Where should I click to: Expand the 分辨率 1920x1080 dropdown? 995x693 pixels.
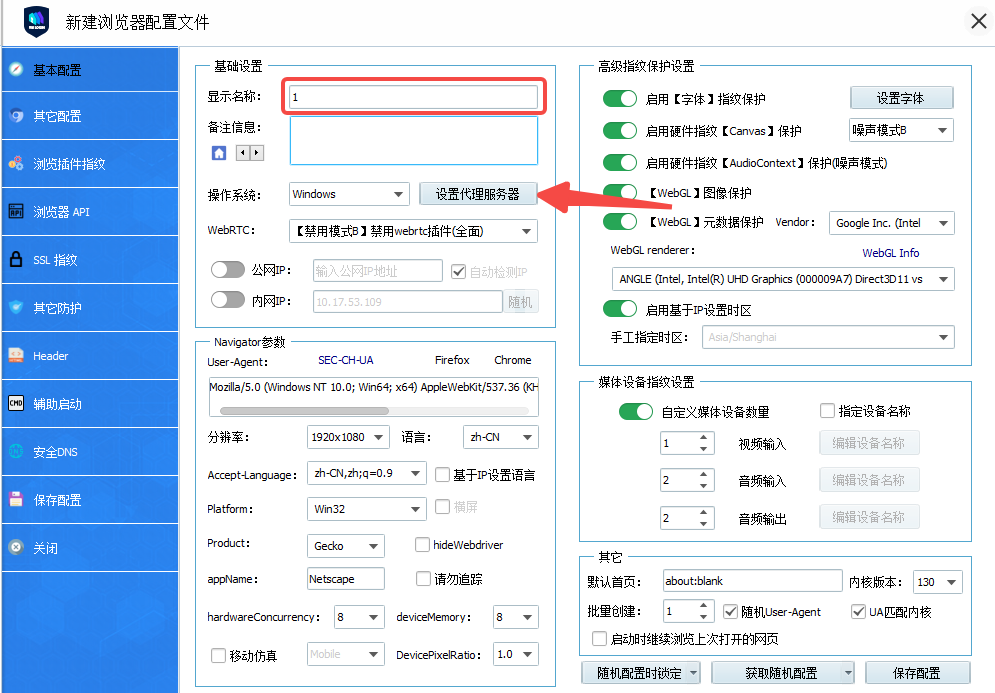(x=348, y=437)
